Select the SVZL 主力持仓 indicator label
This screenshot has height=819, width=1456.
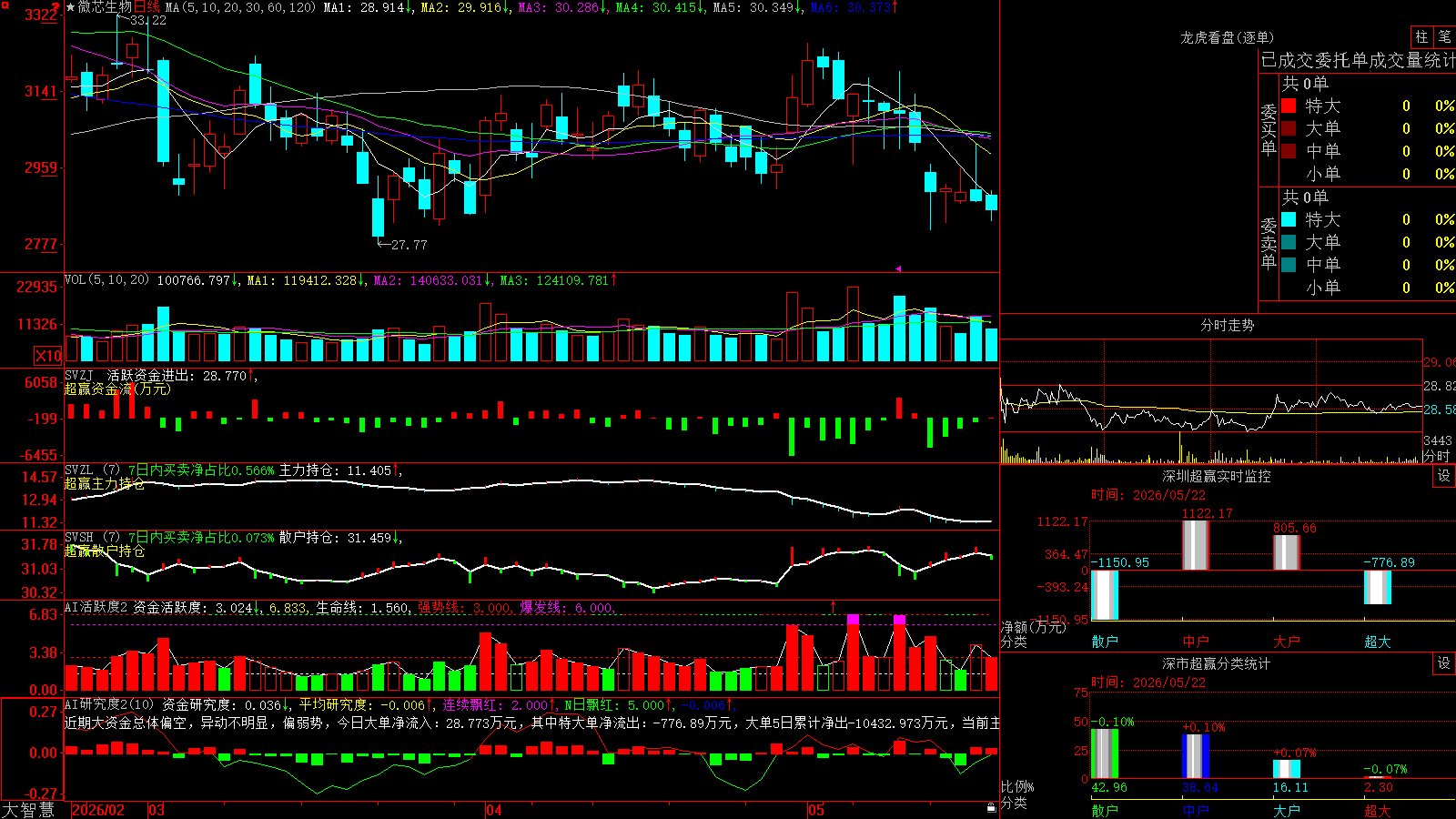[x=92, y=470]
